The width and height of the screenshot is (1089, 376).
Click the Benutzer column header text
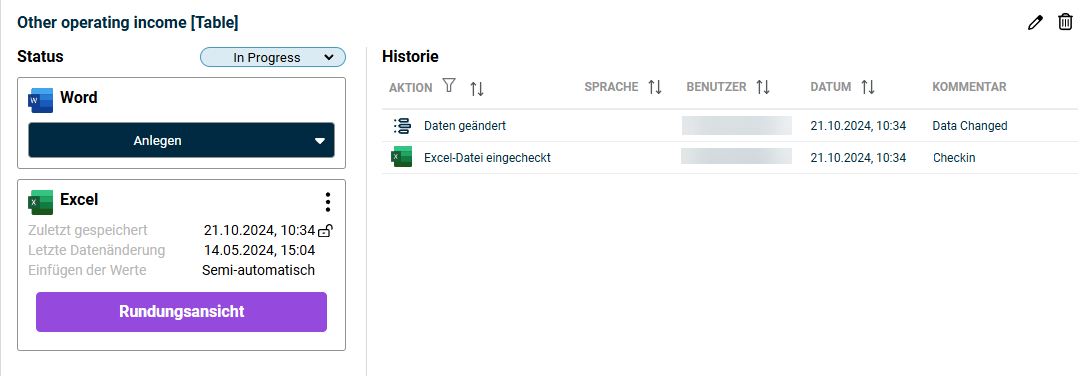[x=716, y=87]
